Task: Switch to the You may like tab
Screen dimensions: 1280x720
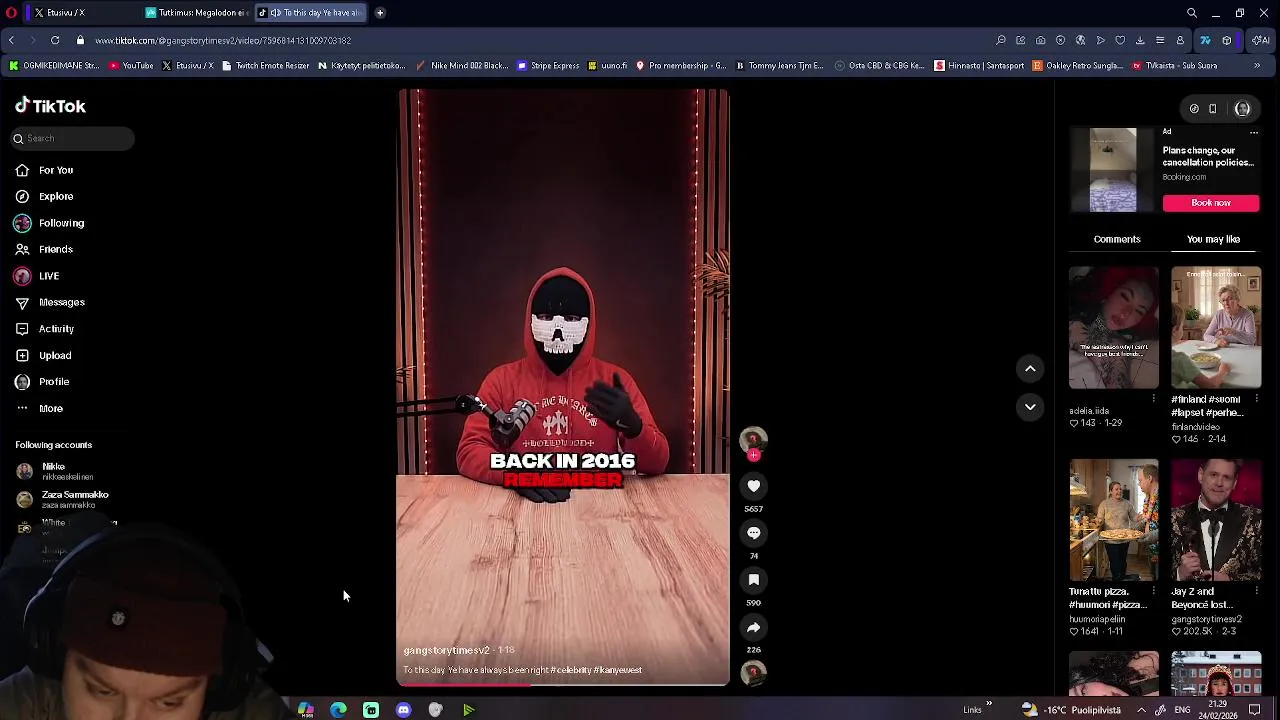Action: 1213,239
